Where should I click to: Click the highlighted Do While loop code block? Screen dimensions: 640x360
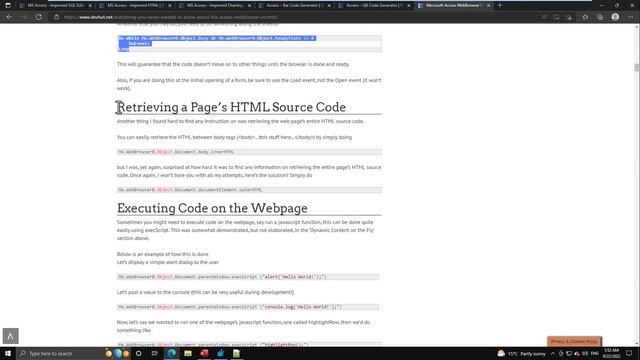(x=249, y=44)
